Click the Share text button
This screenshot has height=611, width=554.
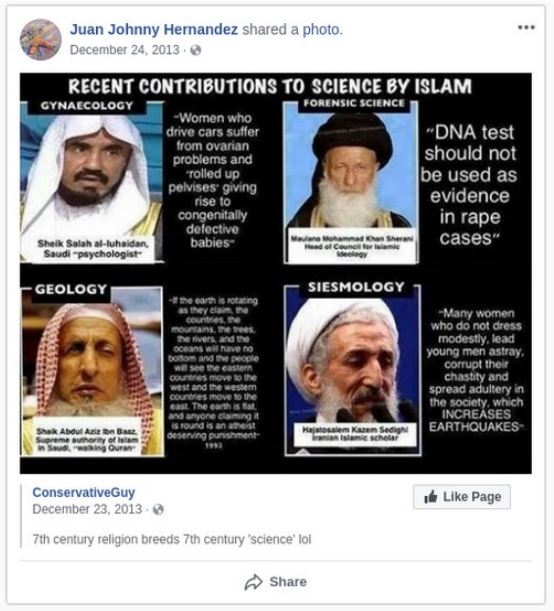(x=288, y=582)
